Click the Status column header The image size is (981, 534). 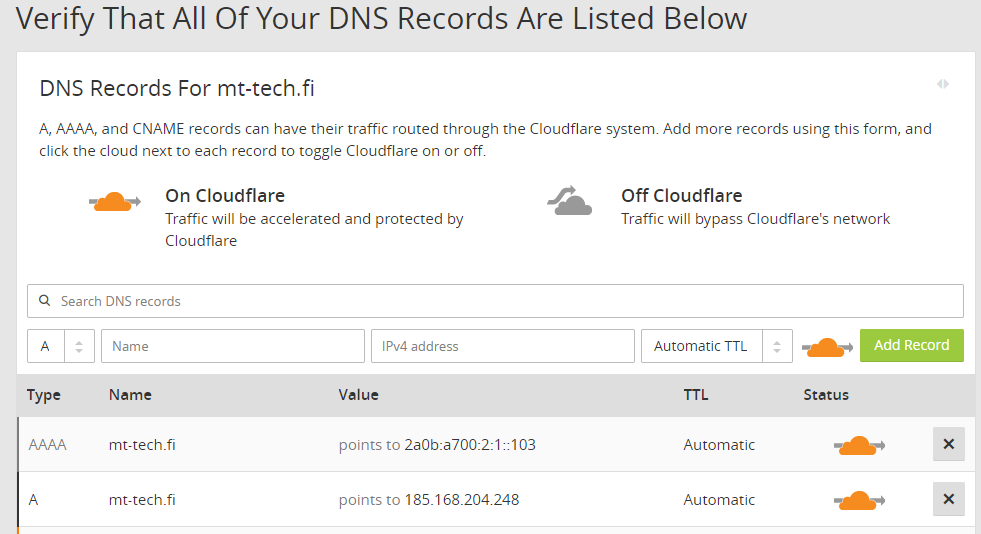(x=826, y=395)
